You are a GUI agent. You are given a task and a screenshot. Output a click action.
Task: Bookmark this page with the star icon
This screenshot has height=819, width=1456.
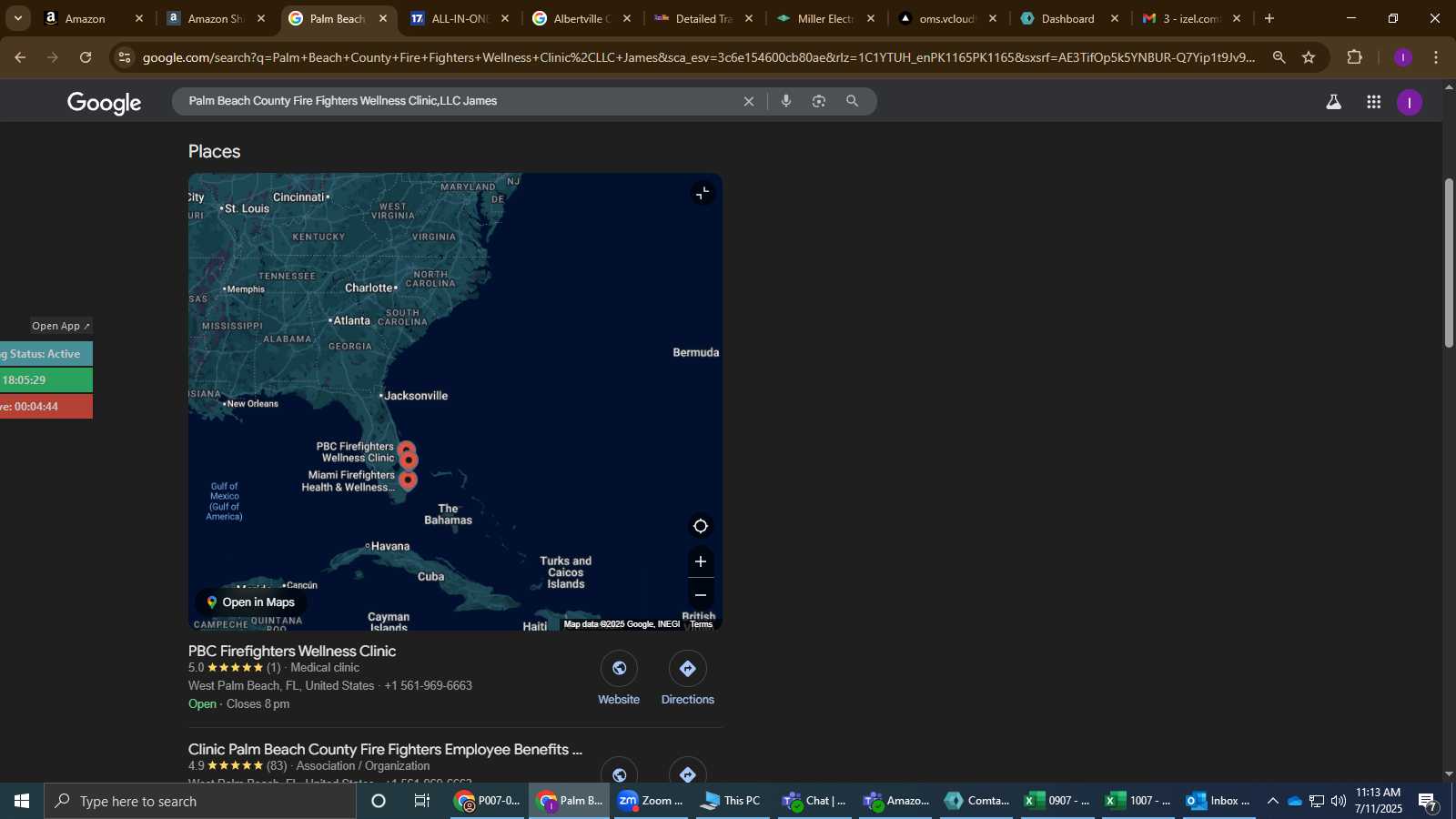click(x=1309, y=57)
